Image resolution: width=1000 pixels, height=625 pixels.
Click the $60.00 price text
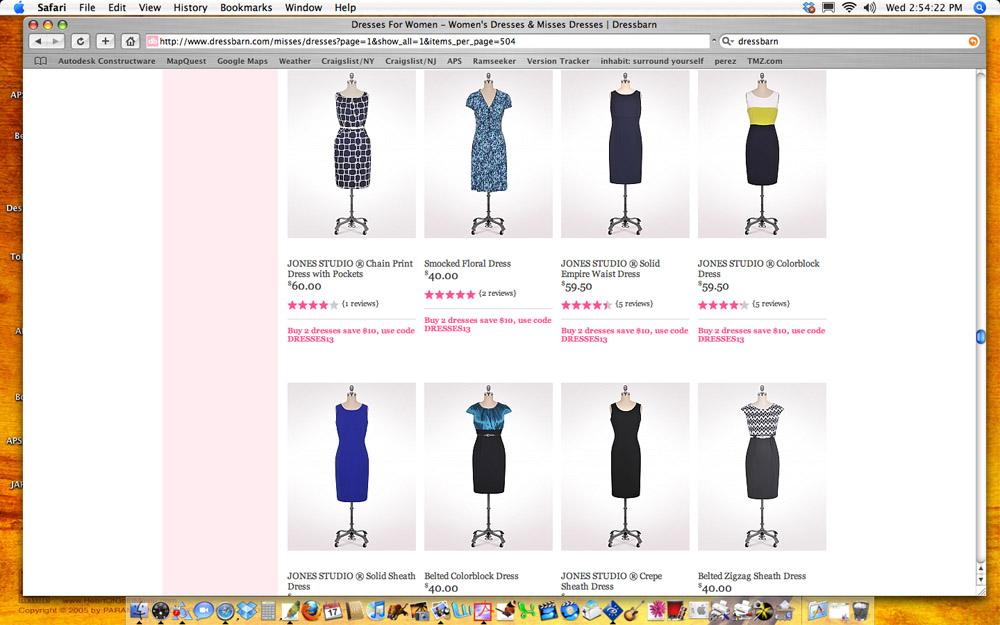pos(304,286)
